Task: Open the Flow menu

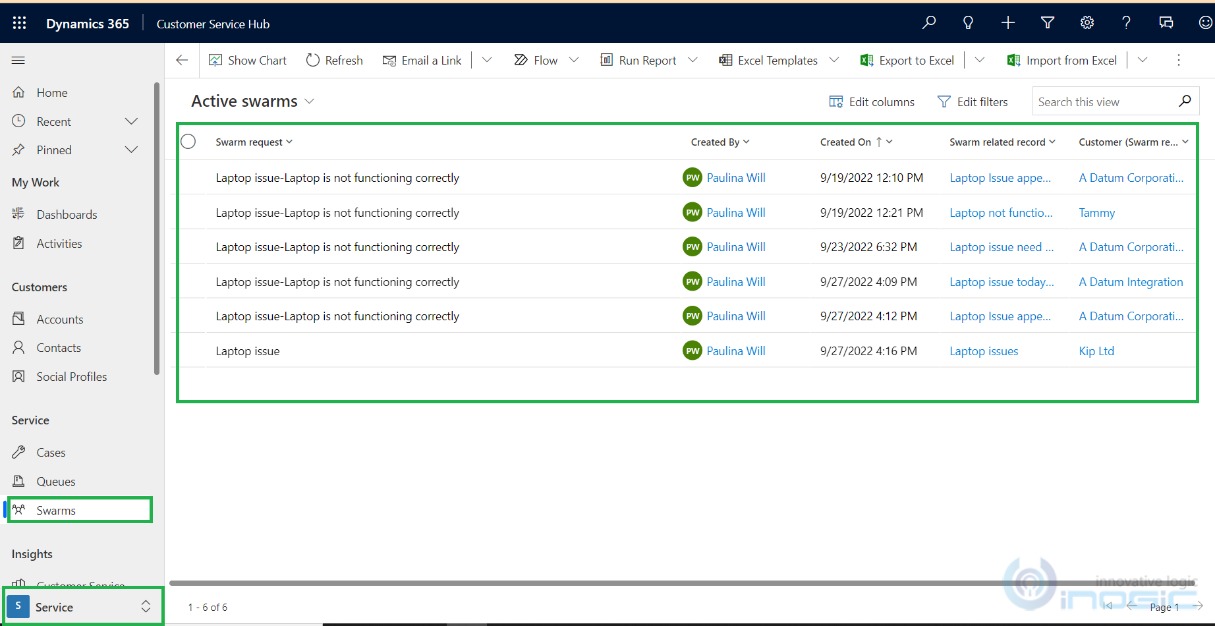Action: (x=546, y=60)
